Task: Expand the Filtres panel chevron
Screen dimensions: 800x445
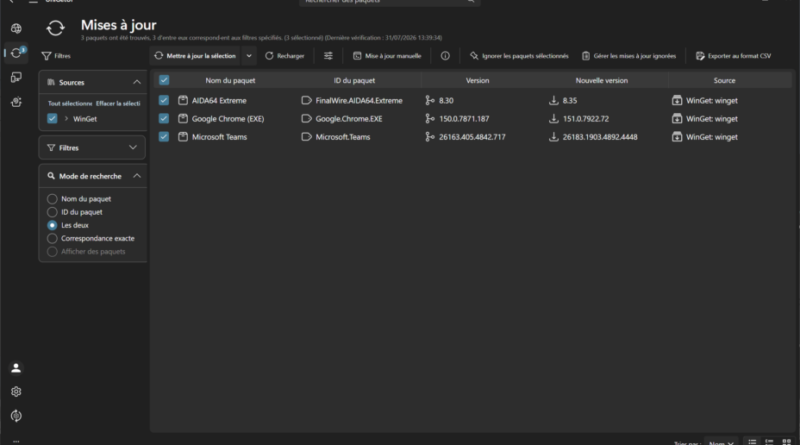Action: click(133, 147)
